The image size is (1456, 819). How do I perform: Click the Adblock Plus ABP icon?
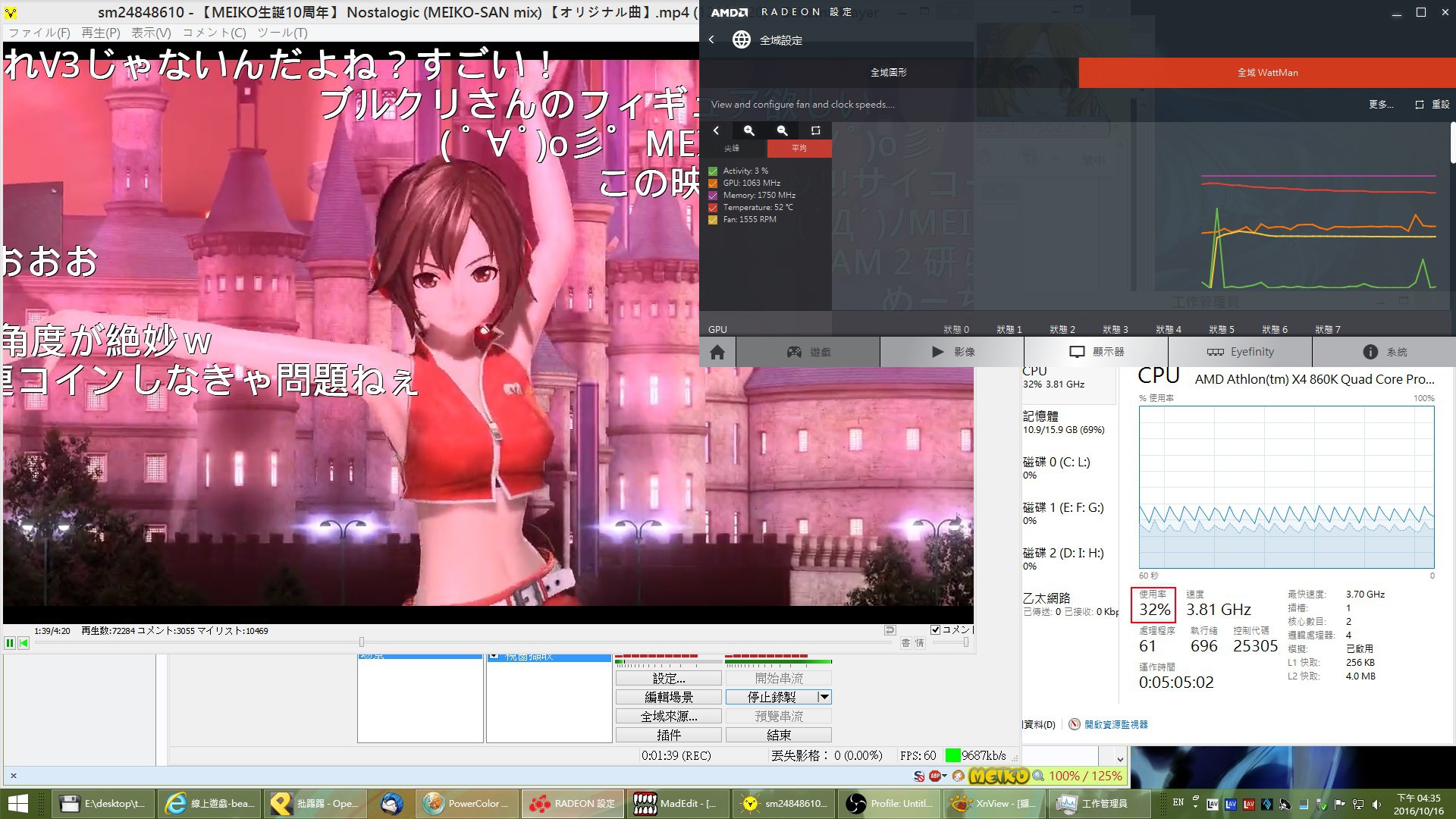(x=934, y=776)
